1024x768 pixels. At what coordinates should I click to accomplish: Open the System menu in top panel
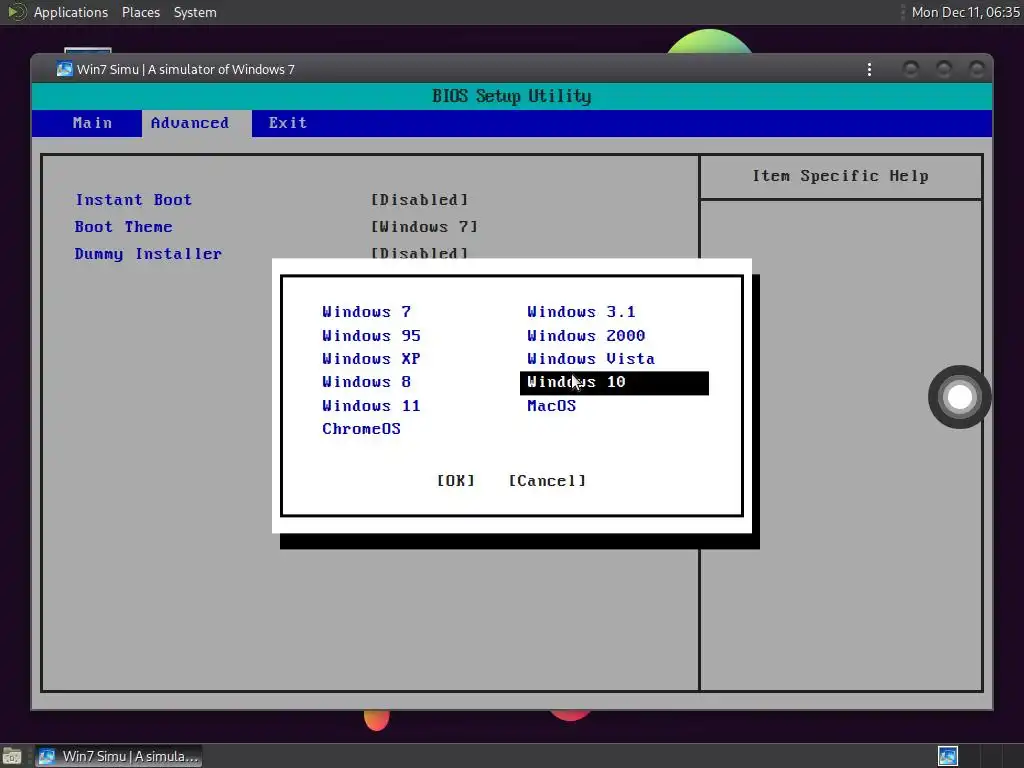point(195,12)
